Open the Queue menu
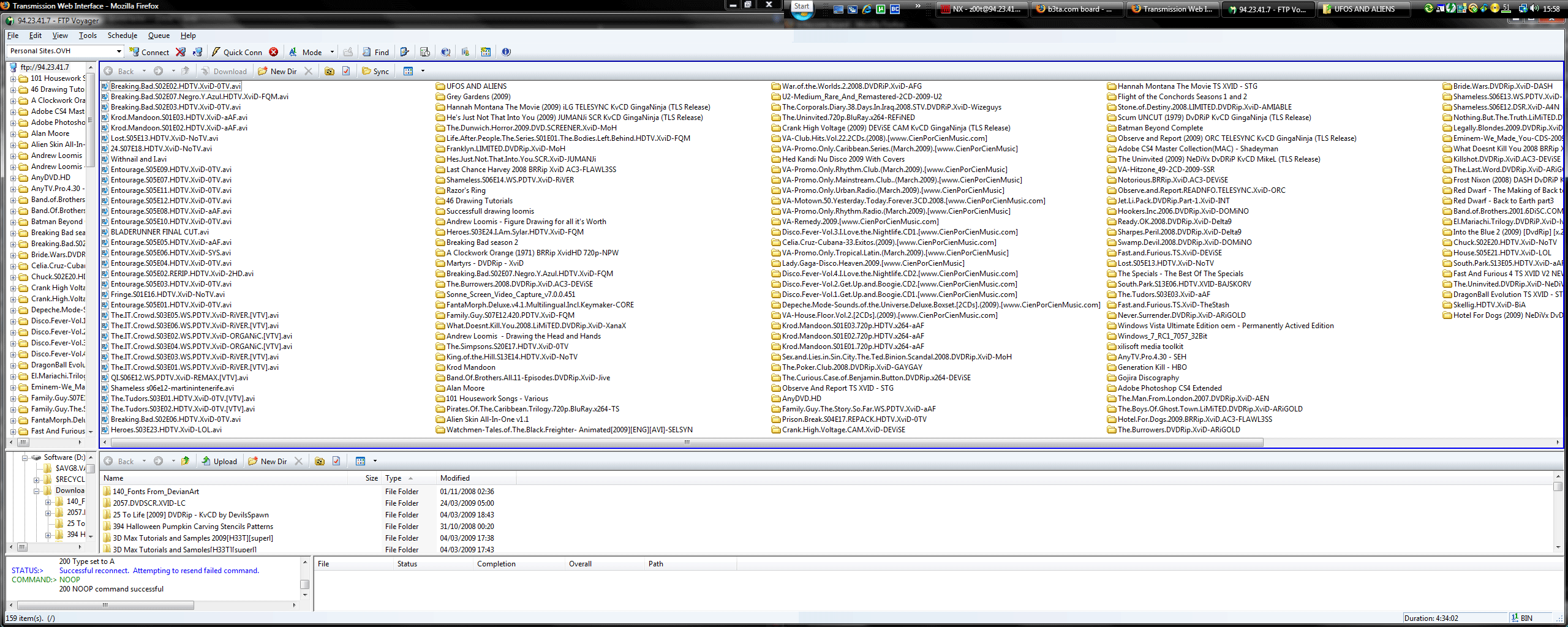Image resolution: width=1568 pixels, height=627 pixels. click(159, 36)
